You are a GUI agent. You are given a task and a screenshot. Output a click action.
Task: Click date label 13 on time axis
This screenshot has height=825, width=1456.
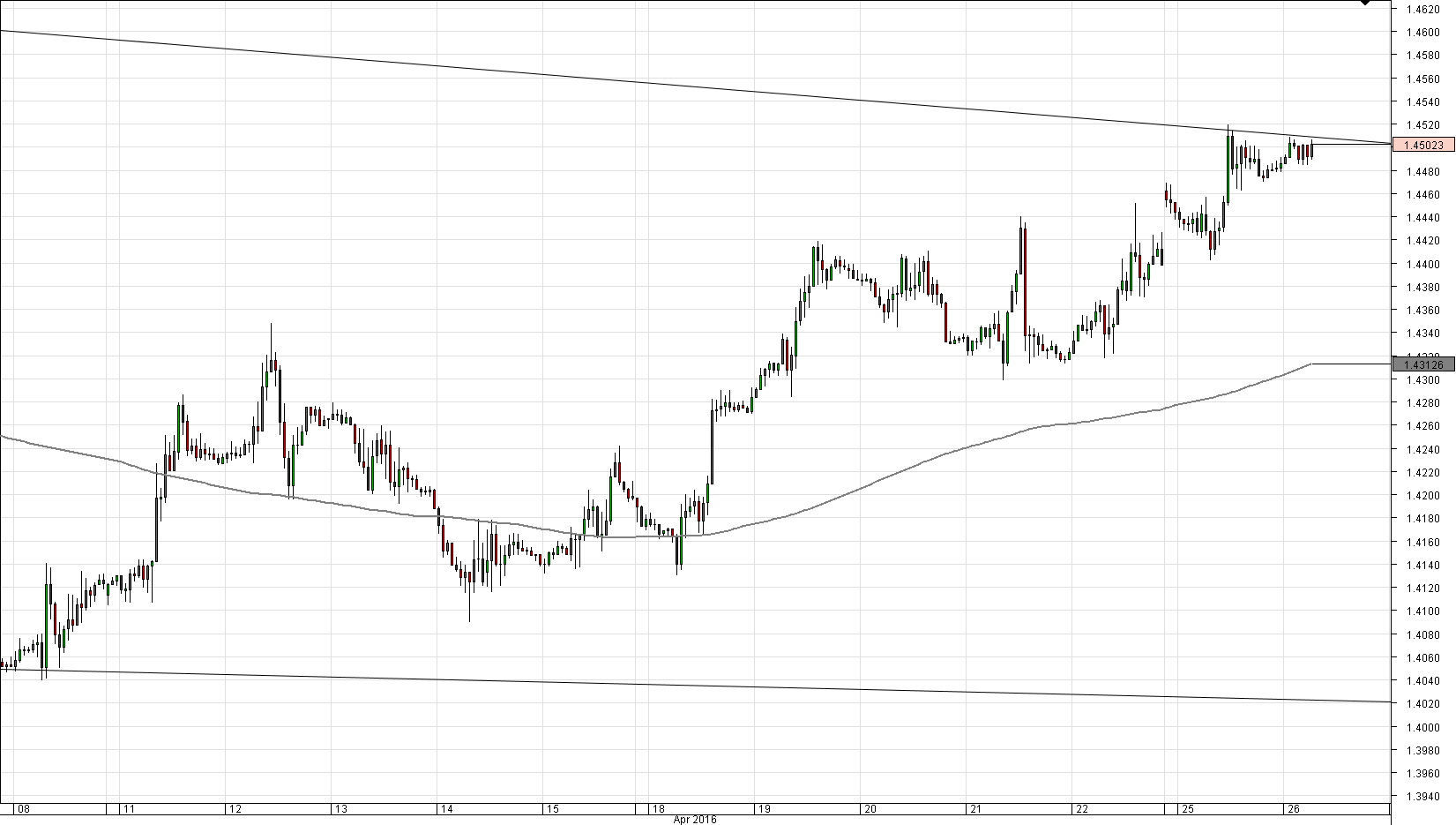341,808
